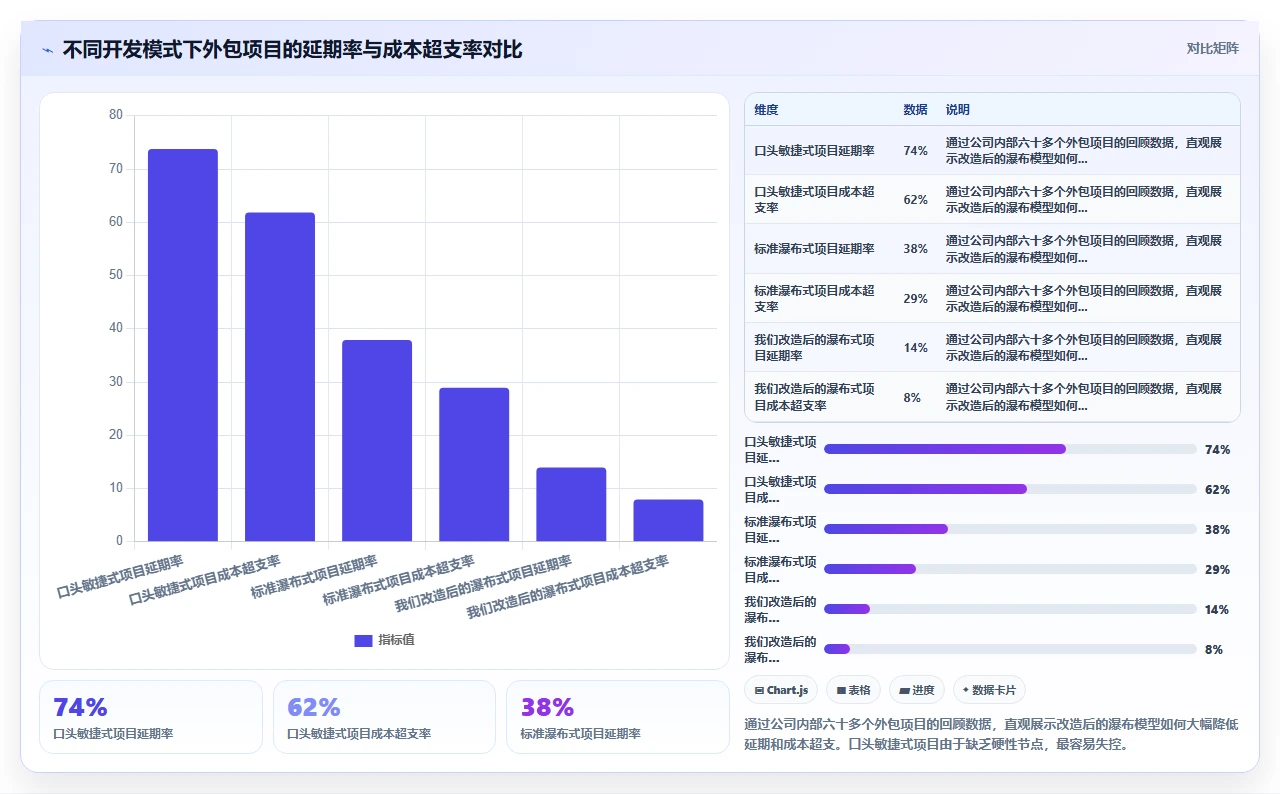Screen dimensions: 1280x794
Task: Open the 74% 口头敏捷式项目延期率 data card
Action: coord(151,717)
